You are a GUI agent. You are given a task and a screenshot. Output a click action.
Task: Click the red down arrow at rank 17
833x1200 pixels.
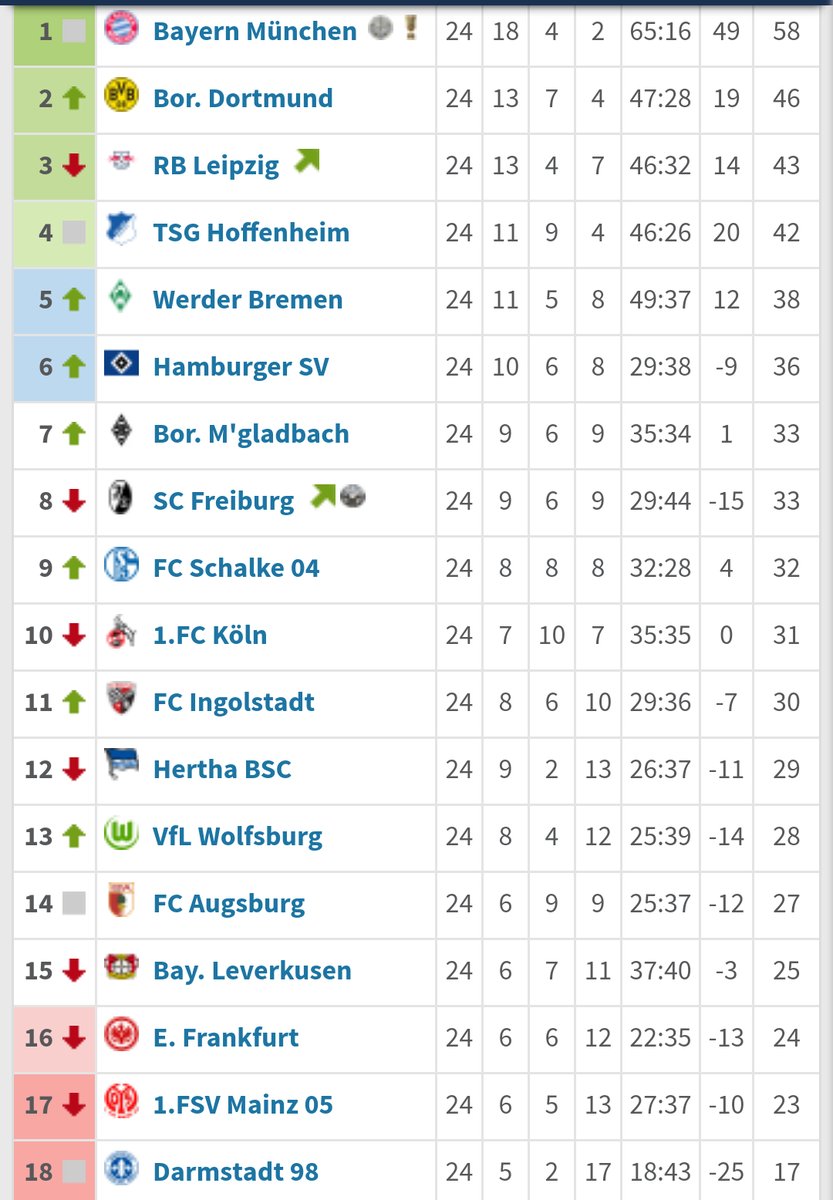(74, 1105)
